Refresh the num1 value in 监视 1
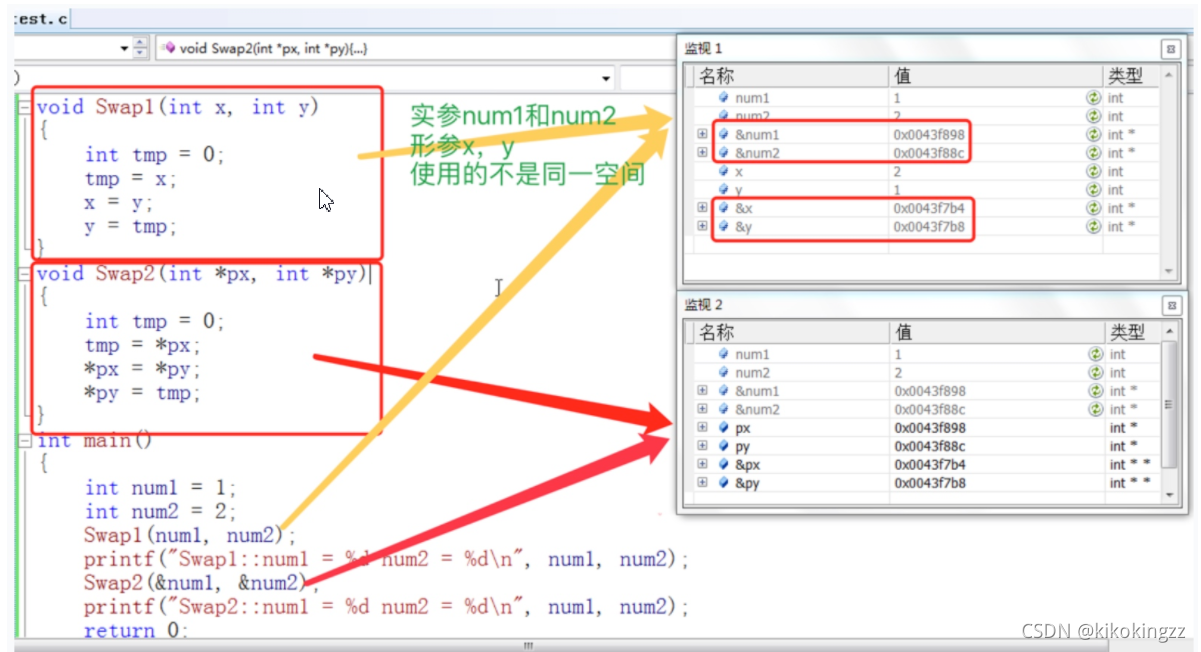 [x=1094, y=98]
